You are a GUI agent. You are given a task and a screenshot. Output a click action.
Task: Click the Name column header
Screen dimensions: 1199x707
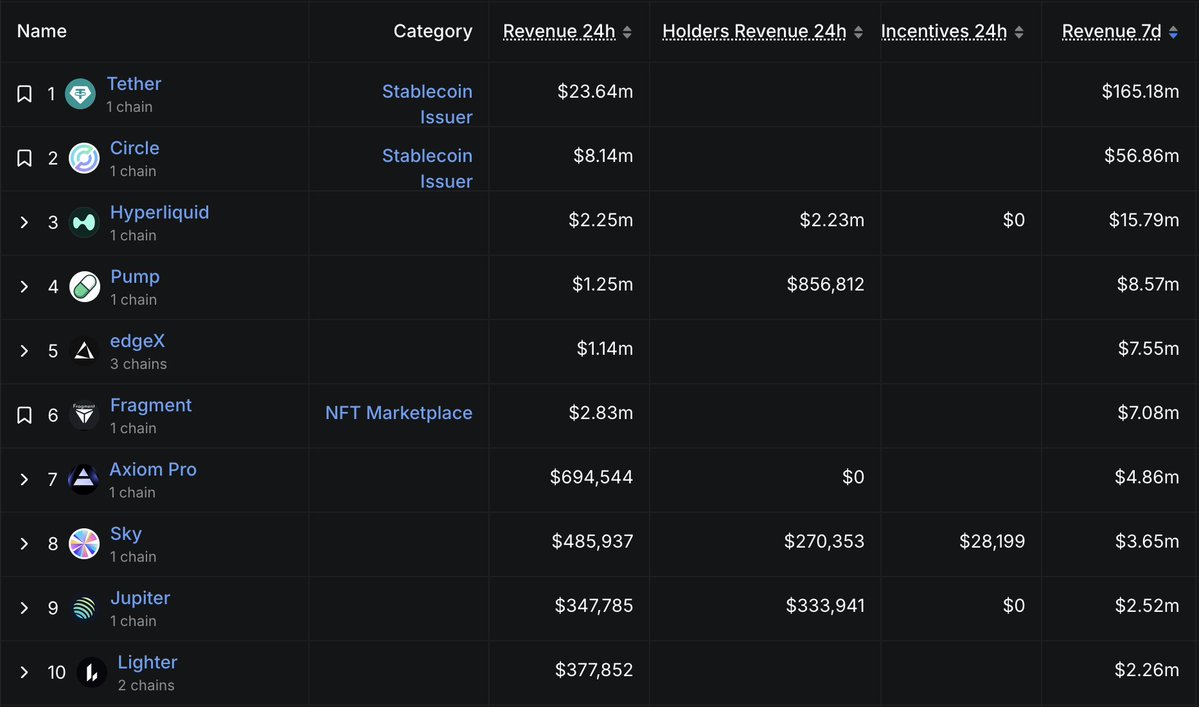tap(41, 31)
